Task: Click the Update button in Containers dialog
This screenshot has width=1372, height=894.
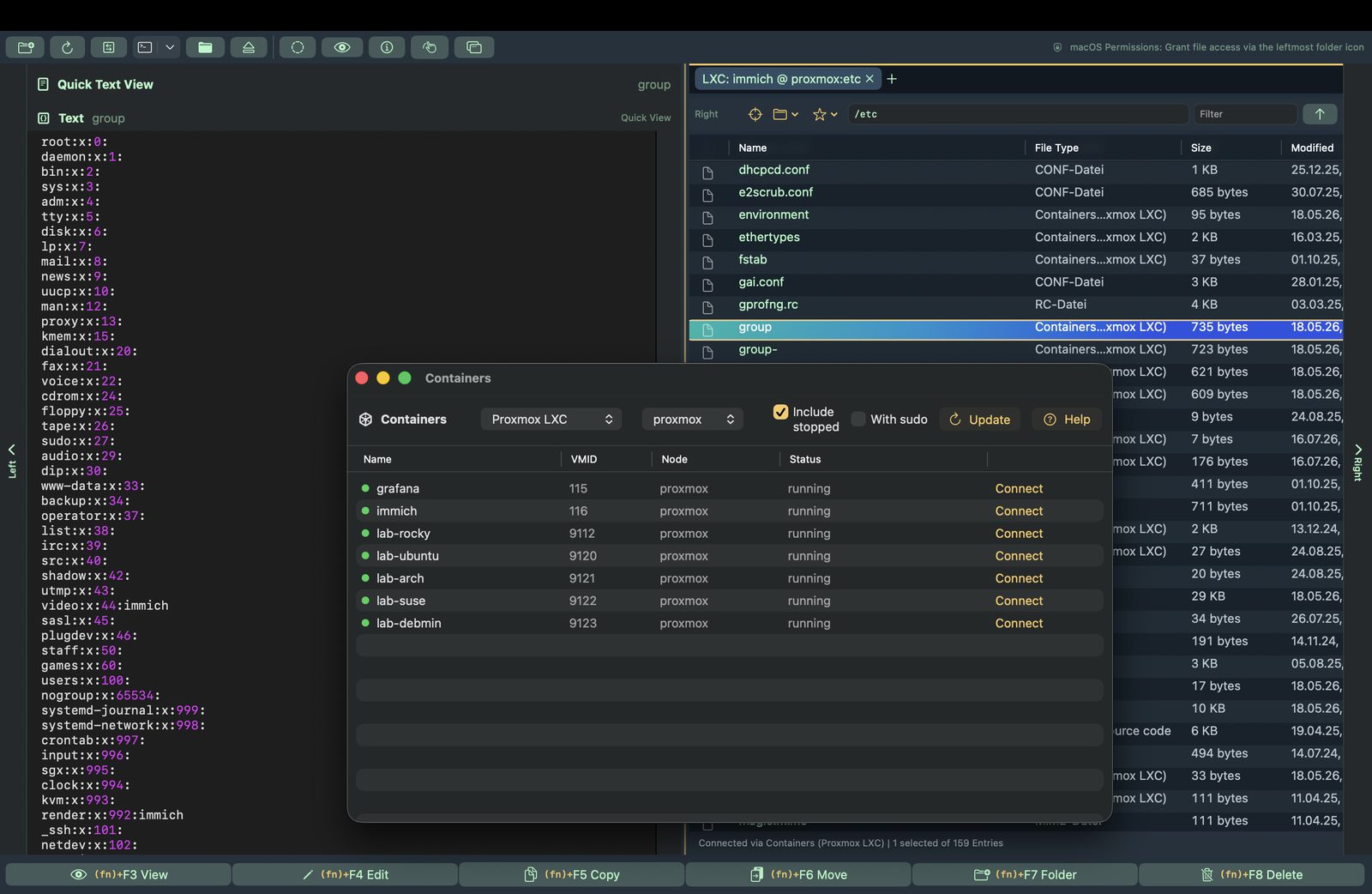Action: (979, 419)
